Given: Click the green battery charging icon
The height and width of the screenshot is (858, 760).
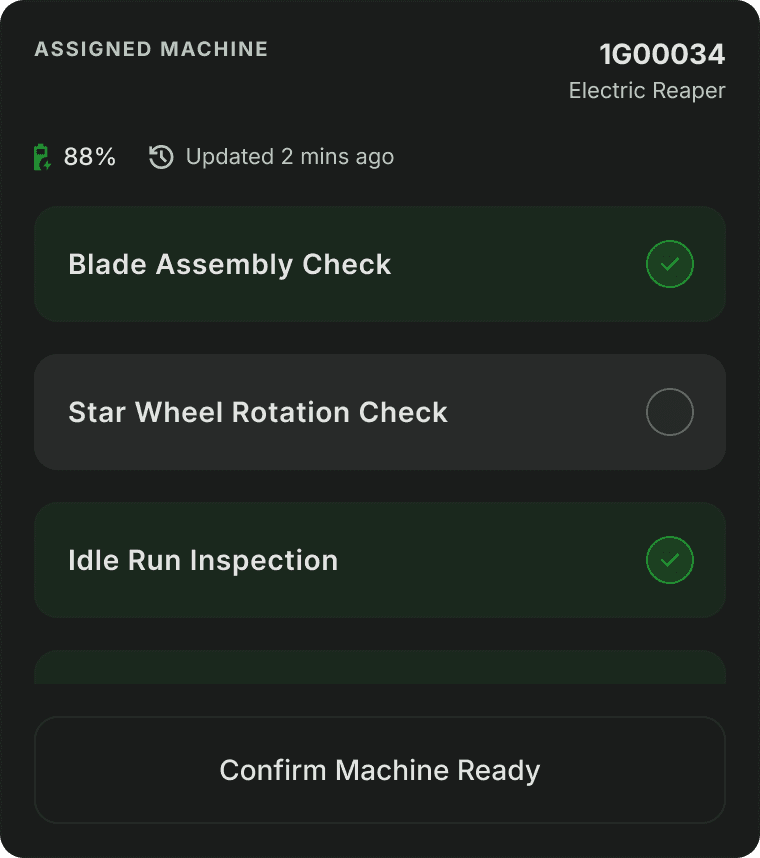Looking at the screenshot, I should [x=42, y=157].
